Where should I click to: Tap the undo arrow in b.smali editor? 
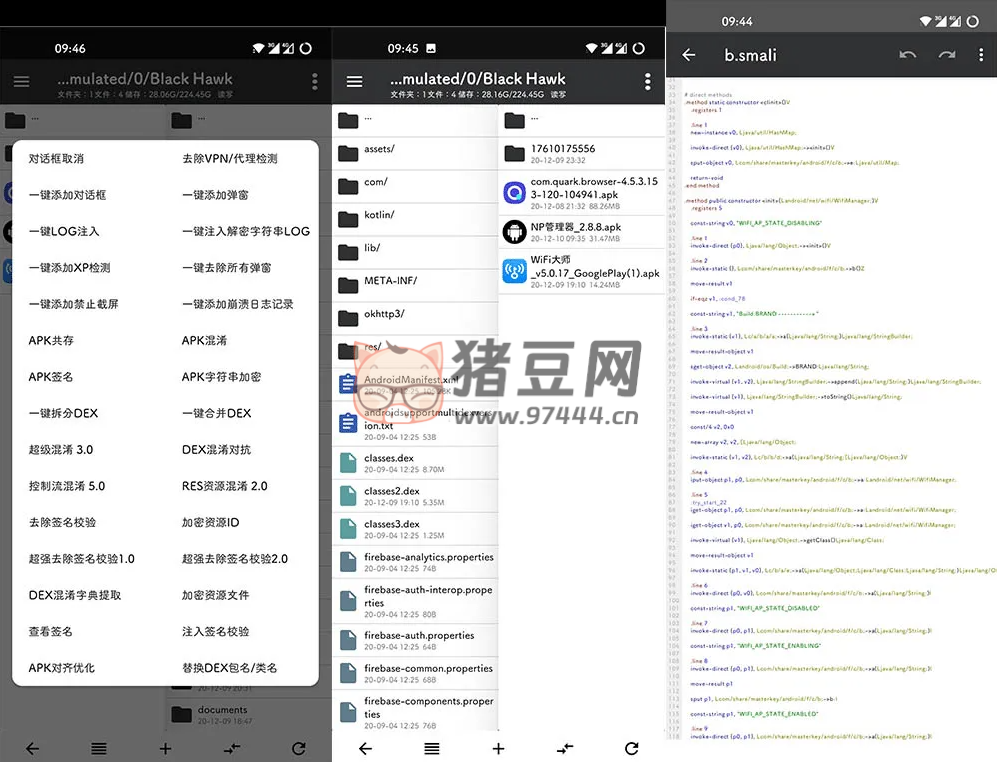907,55
